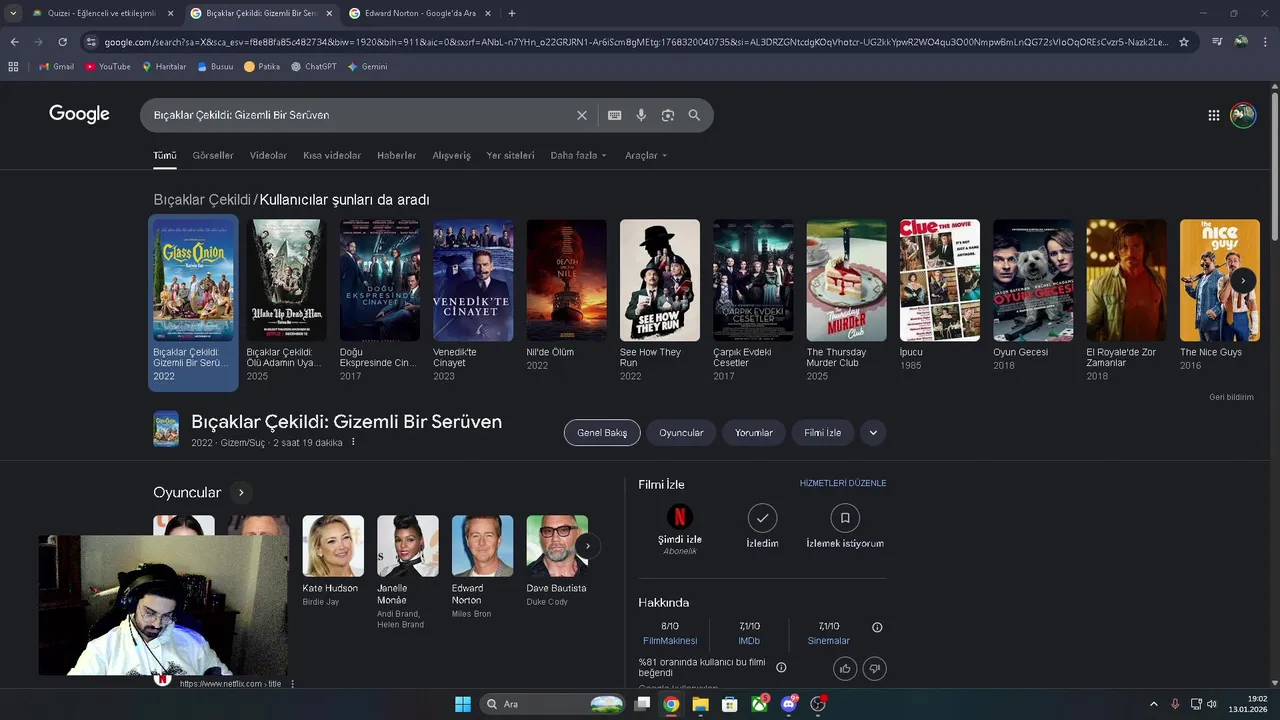Open the Gmail bookmark
Image resolution: width=1280 pixels, height=720 pixels.
[x=56, y=67]
